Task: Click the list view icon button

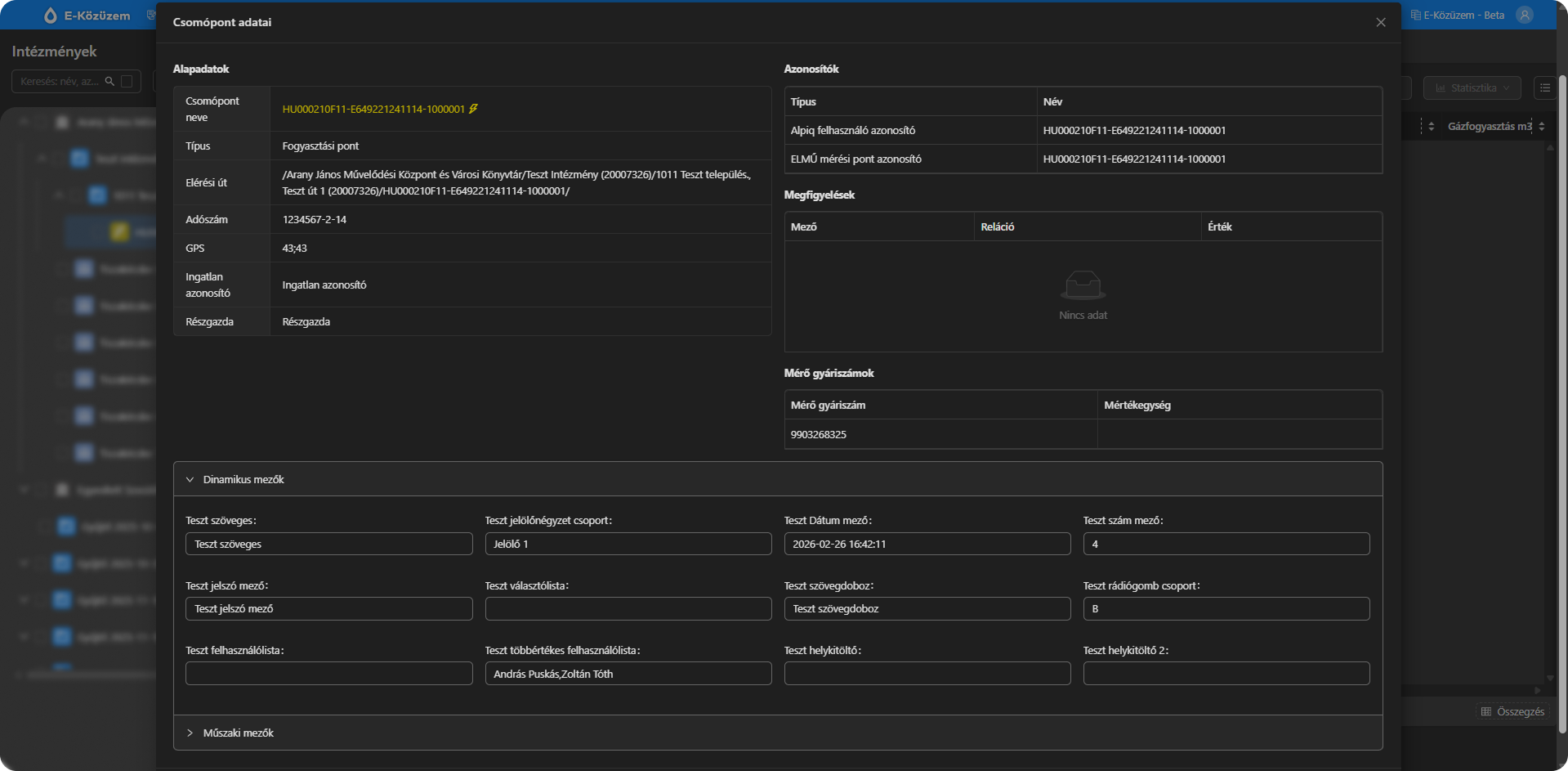Action: (x=1544, y=87)
